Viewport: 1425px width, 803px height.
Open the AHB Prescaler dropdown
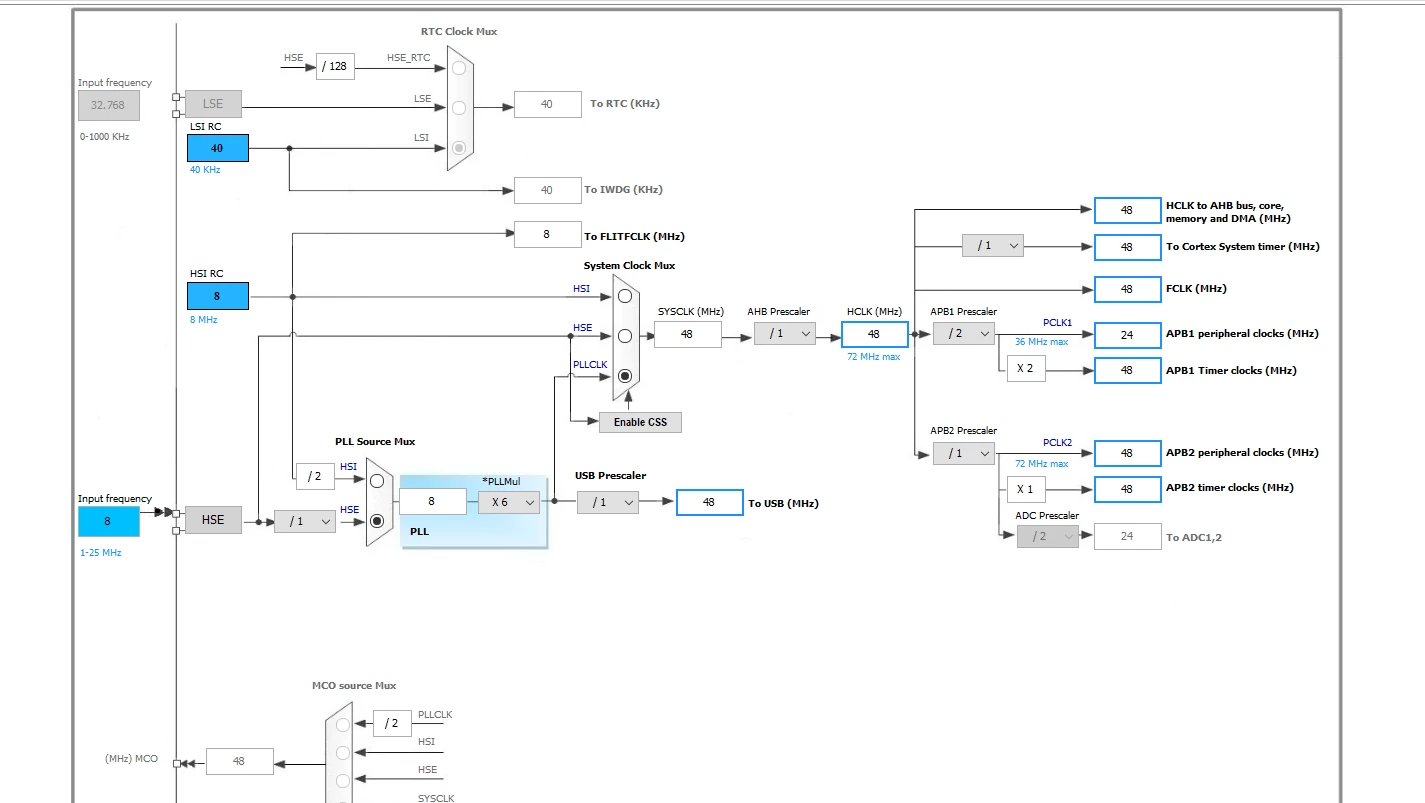(785, 333)
